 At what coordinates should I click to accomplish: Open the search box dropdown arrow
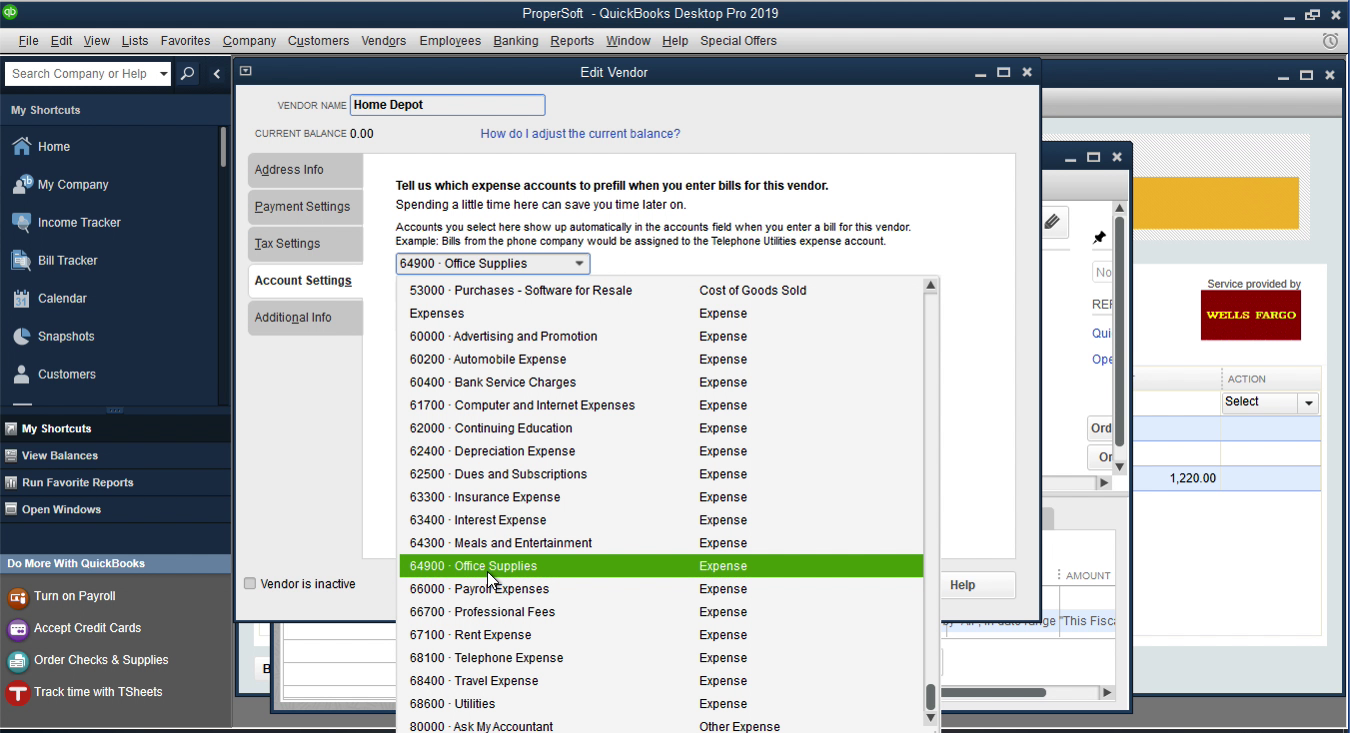pos(164,74)
